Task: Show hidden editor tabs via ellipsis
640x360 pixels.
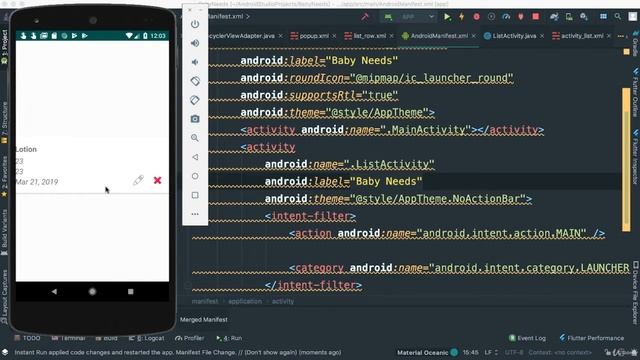Action: pos(621,36)
